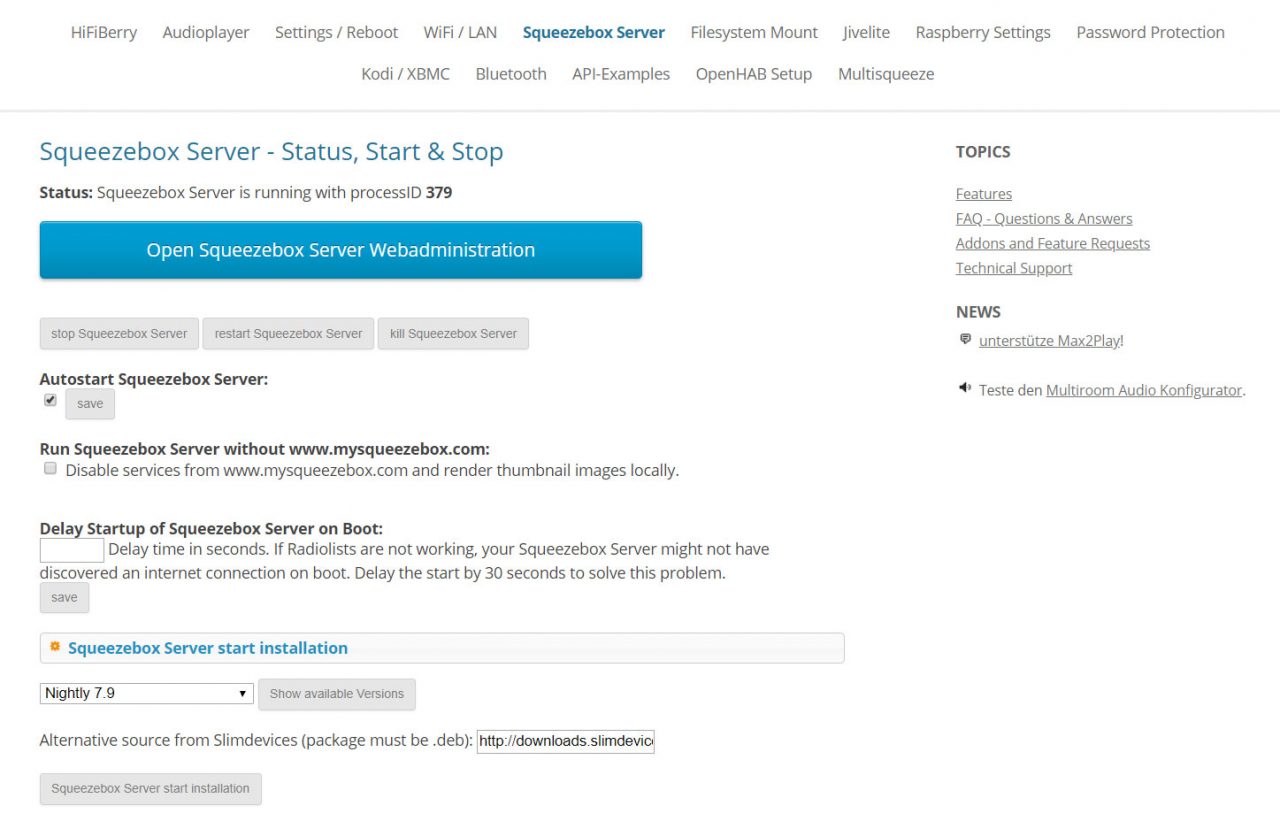Open the Nightly 7.9 version dropdown
The height and width of the screenshot is (821, 1280).
click(x=147, y=693)
